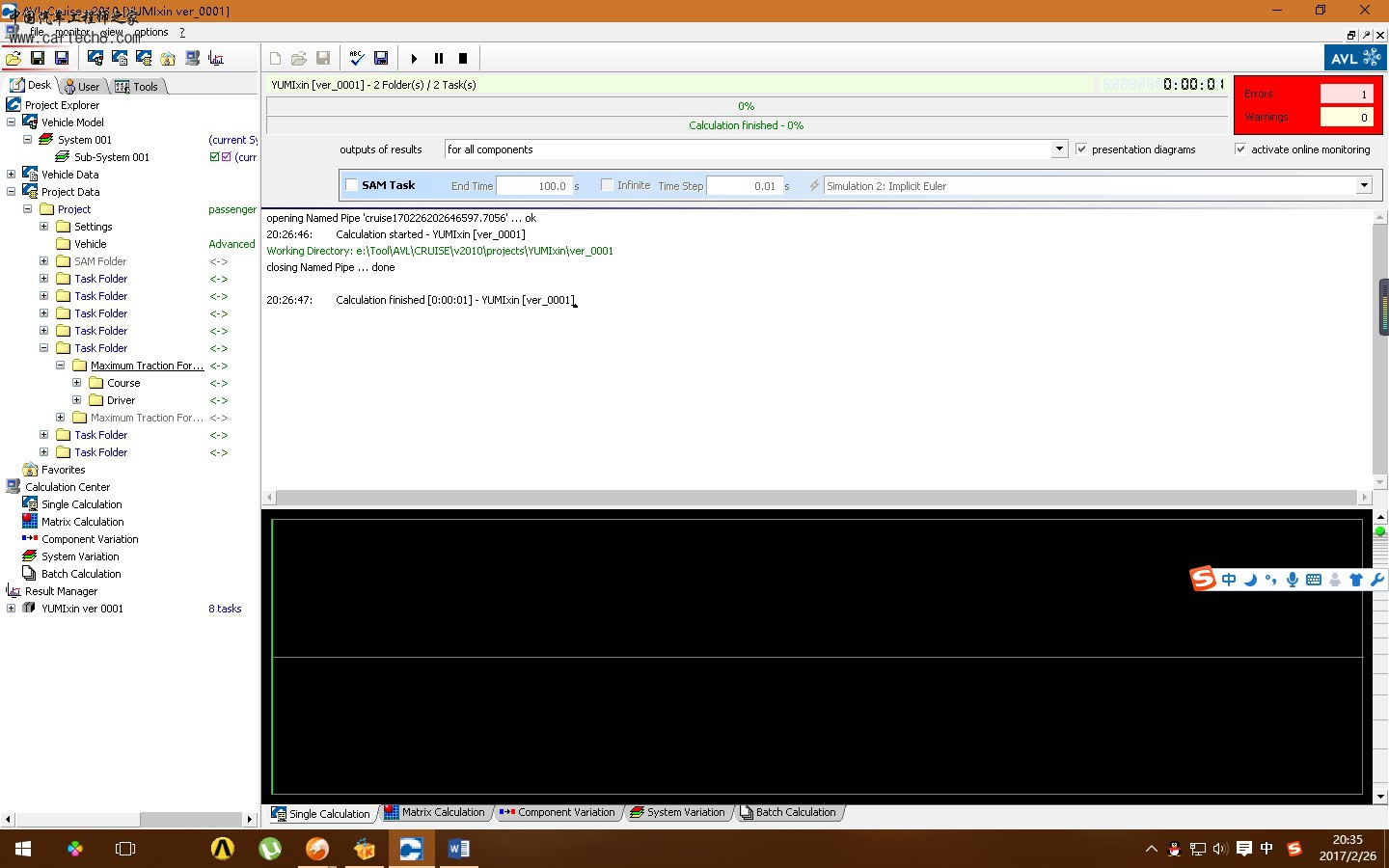Open Word from the taskbar
This screenshot has width=1389, height=868.
(x=458, y=849)
